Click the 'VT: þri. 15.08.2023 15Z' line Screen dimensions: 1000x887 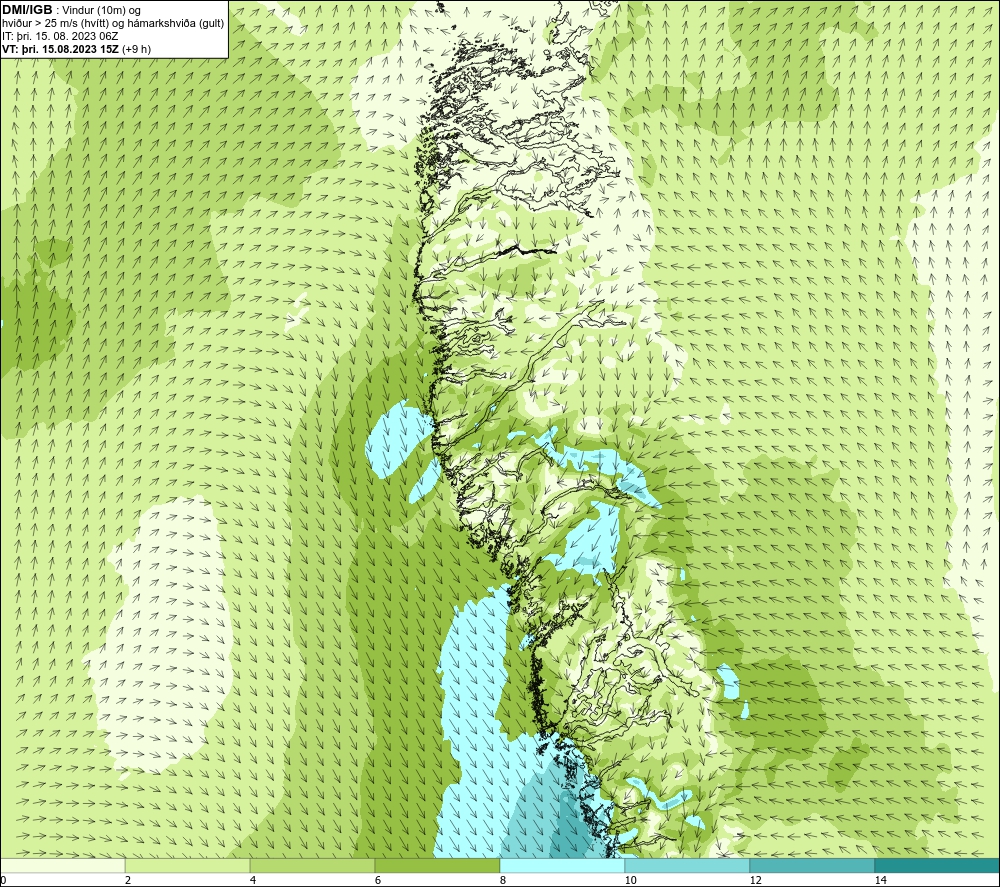tap(77, 48)
